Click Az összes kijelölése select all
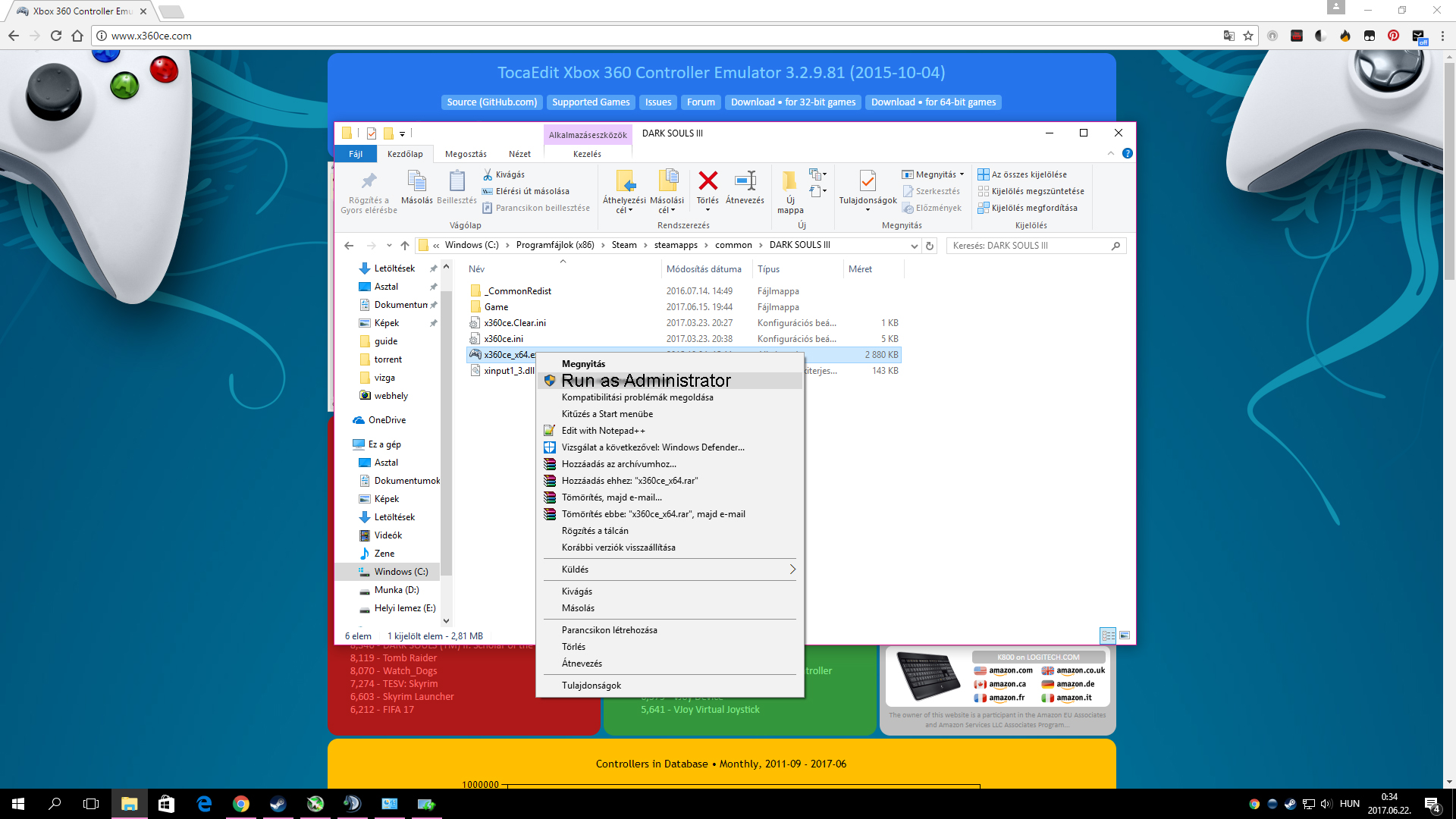This screenshot has height=819, width=1456. coord(1022,174)
